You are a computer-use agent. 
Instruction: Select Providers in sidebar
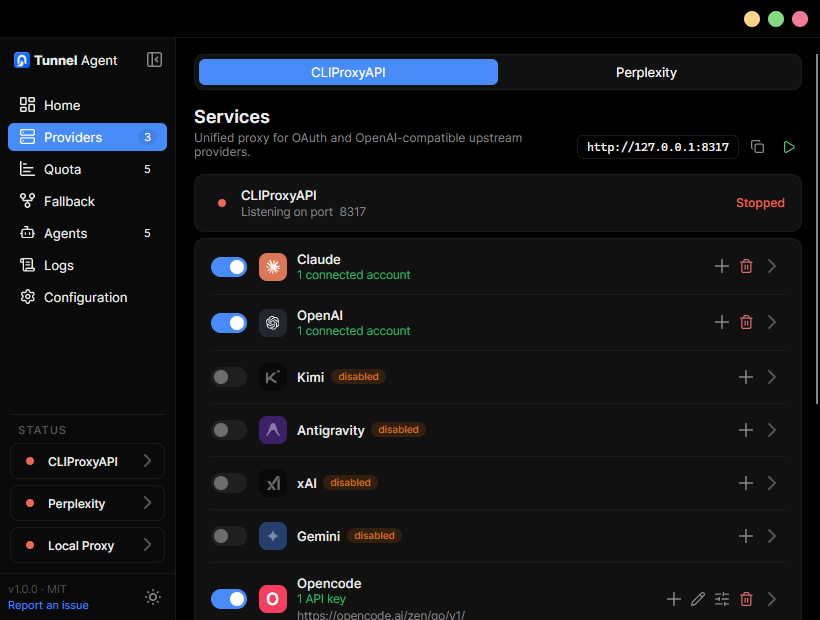point(87,137)
